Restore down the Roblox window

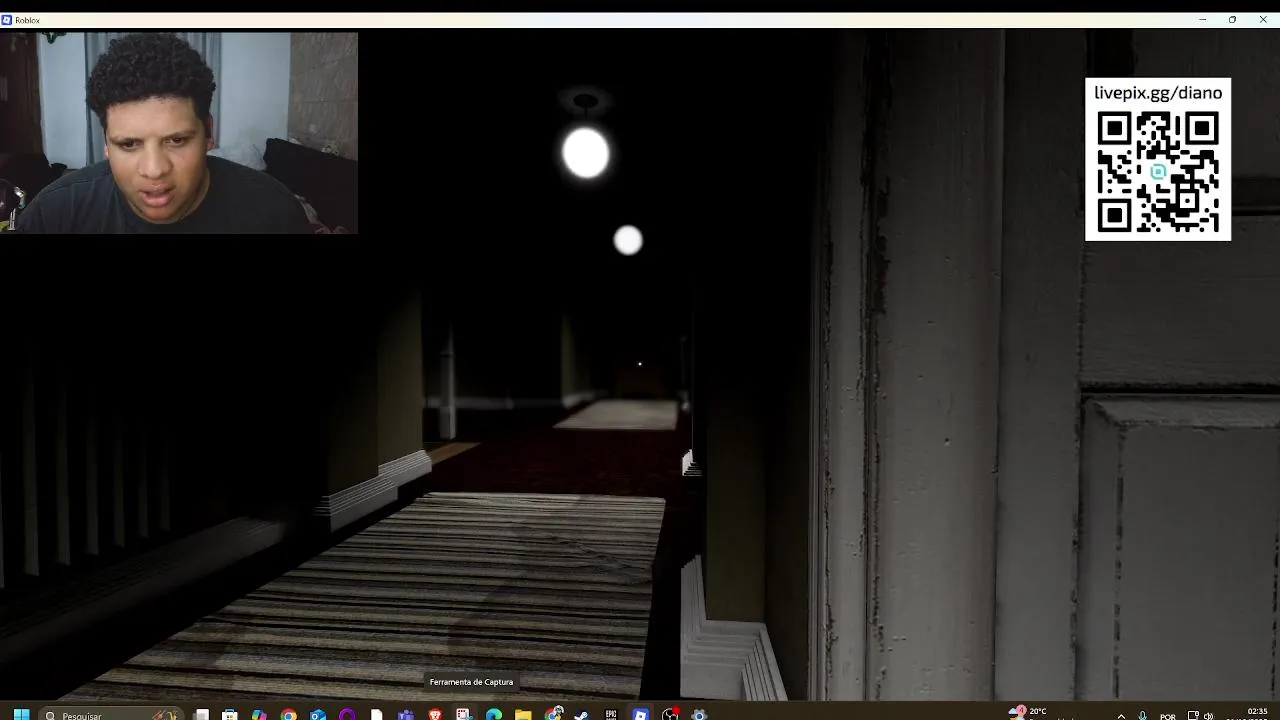pyautogui.click(x=1232, y=20)
